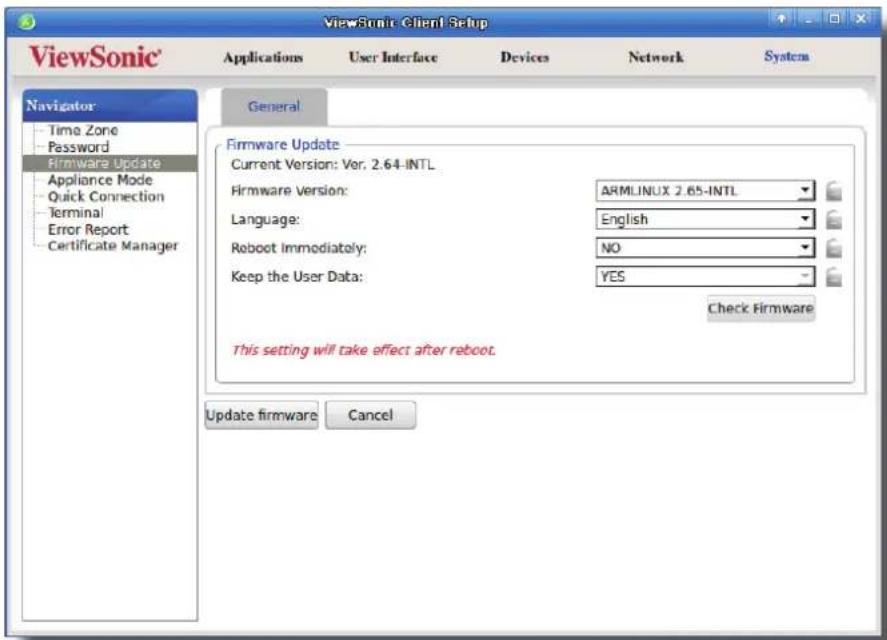Screen dimensions: 887x640
Task: Open the Devices menu
Action: coord(524,57)
